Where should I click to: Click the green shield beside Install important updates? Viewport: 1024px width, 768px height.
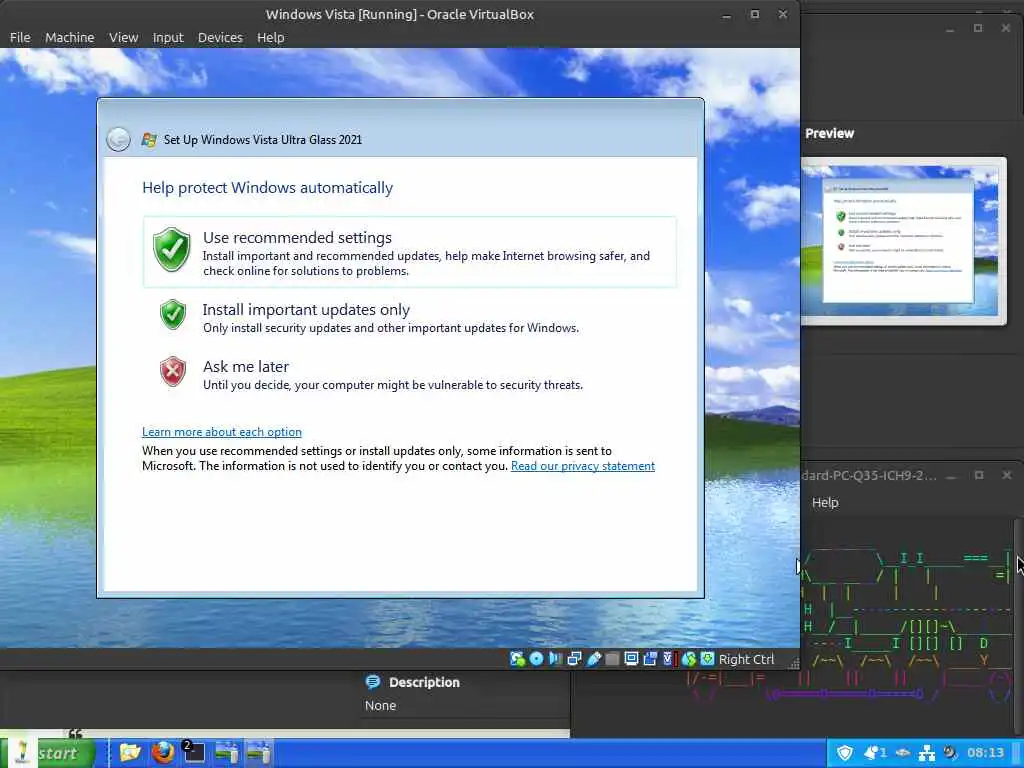point(173,314)
